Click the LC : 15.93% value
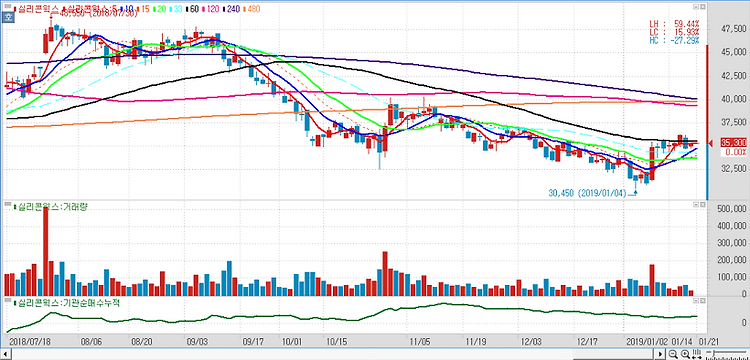 point(674,32)
